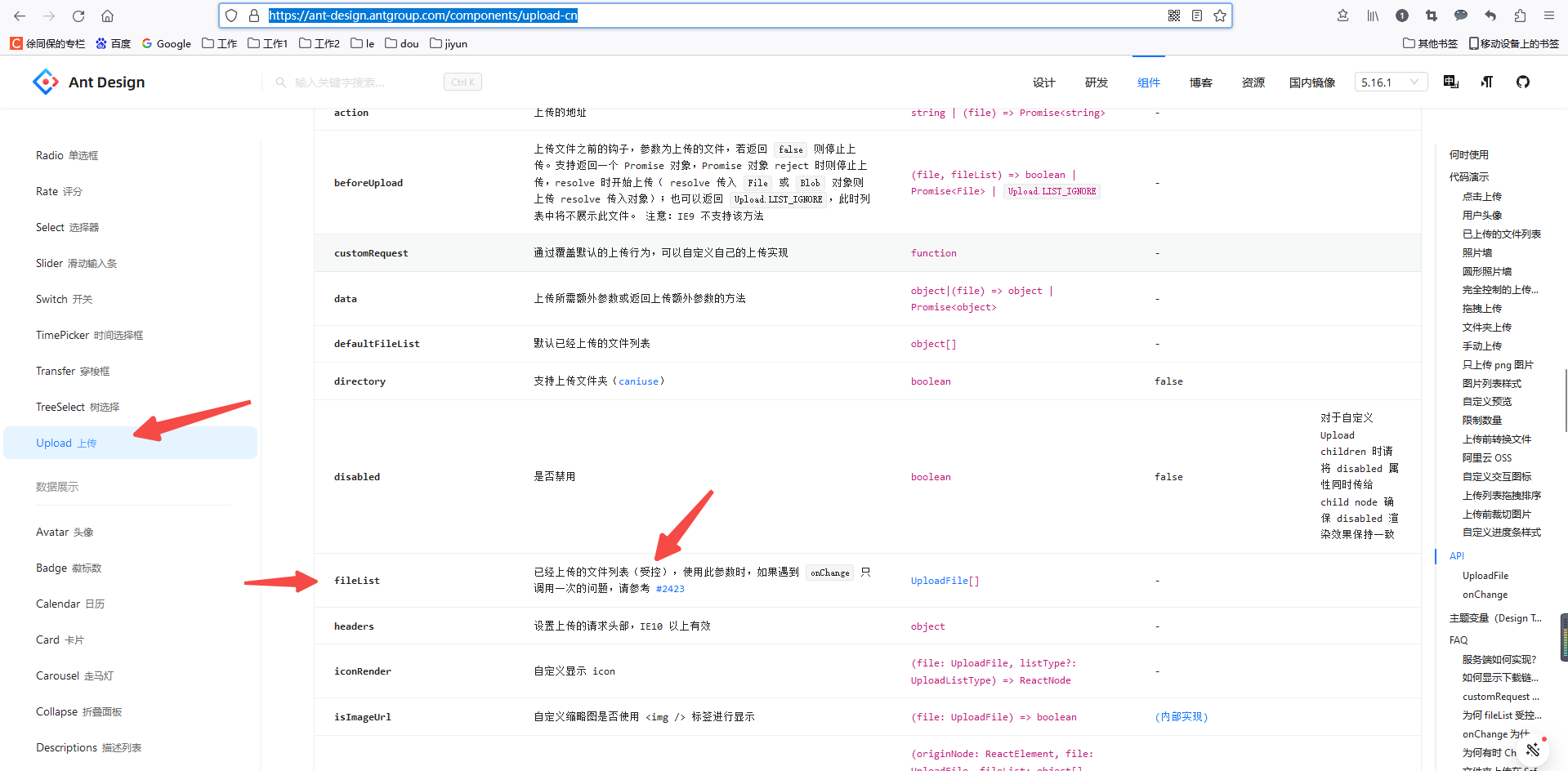This screenshot has width=1568, height=771.
Task: Click the #2423 issue link in fileList row
Action: (670, 588)
